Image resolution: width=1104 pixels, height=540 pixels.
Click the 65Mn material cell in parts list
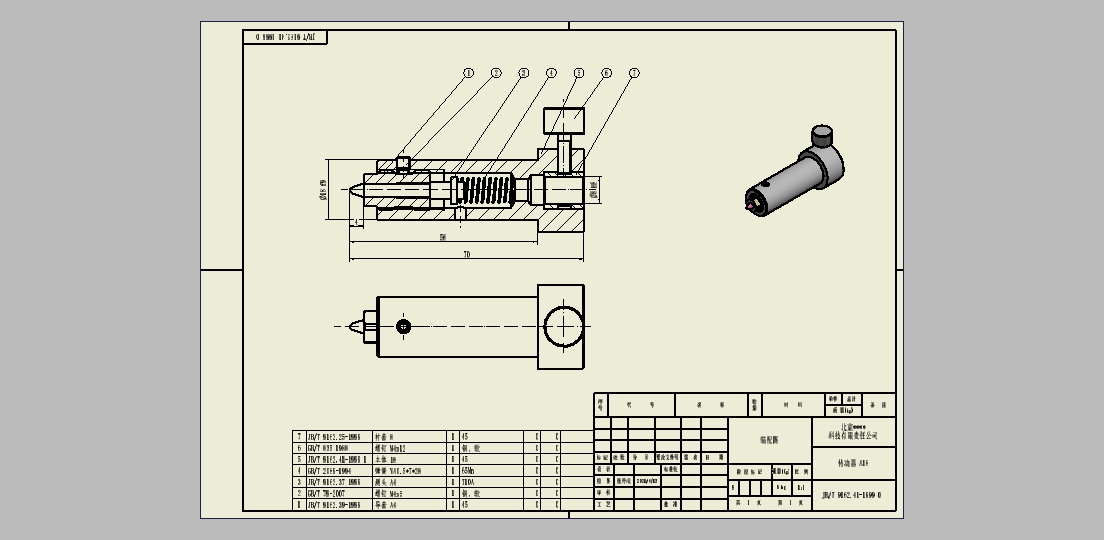(x=490, y=471)
